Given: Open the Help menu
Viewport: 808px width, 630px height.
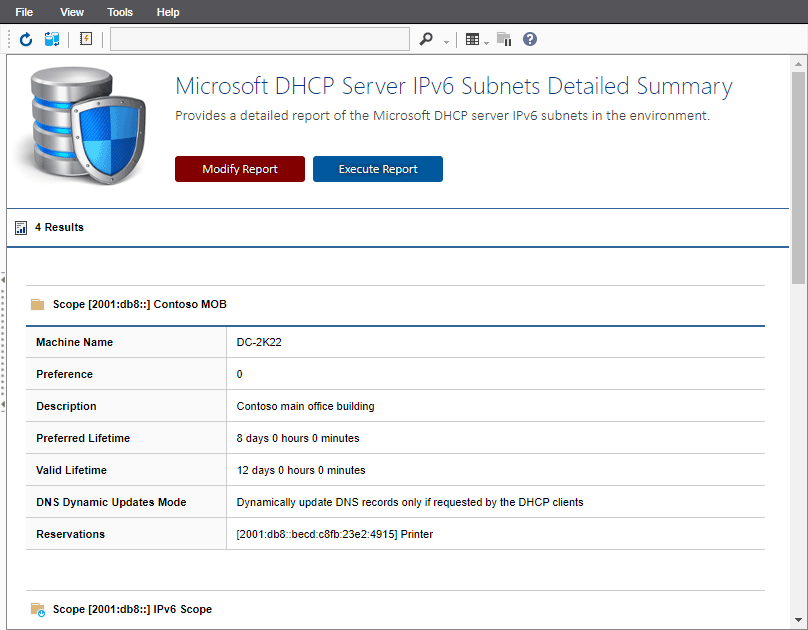Looking at the screenshot, I should coord(167,12).
